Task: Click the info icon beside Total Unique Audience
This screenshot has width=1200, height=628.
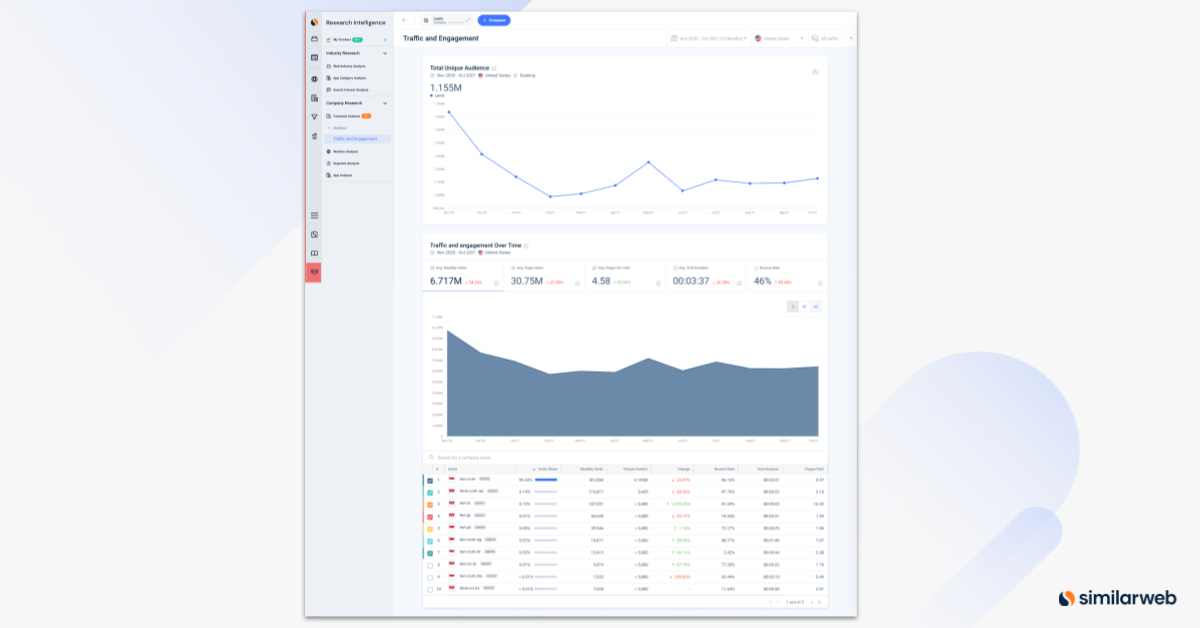Action: pyautogui.click(x=494, y=68)
